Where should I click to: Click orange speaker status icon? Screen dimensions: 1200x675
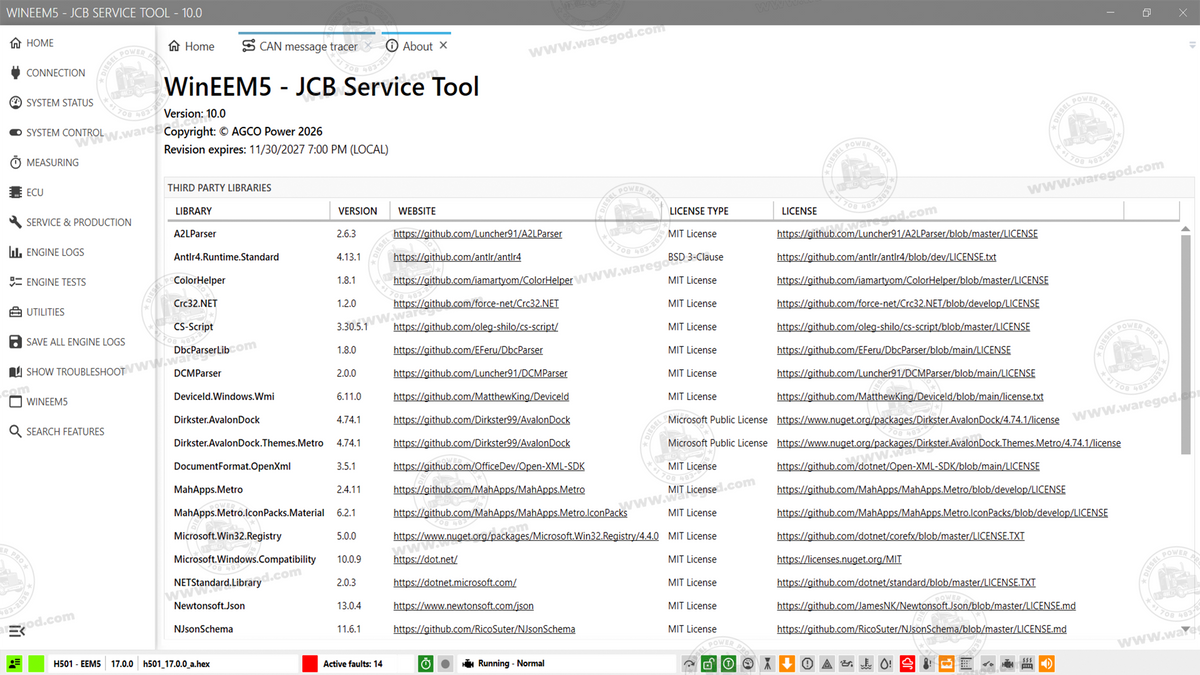tap(1046, 663)
